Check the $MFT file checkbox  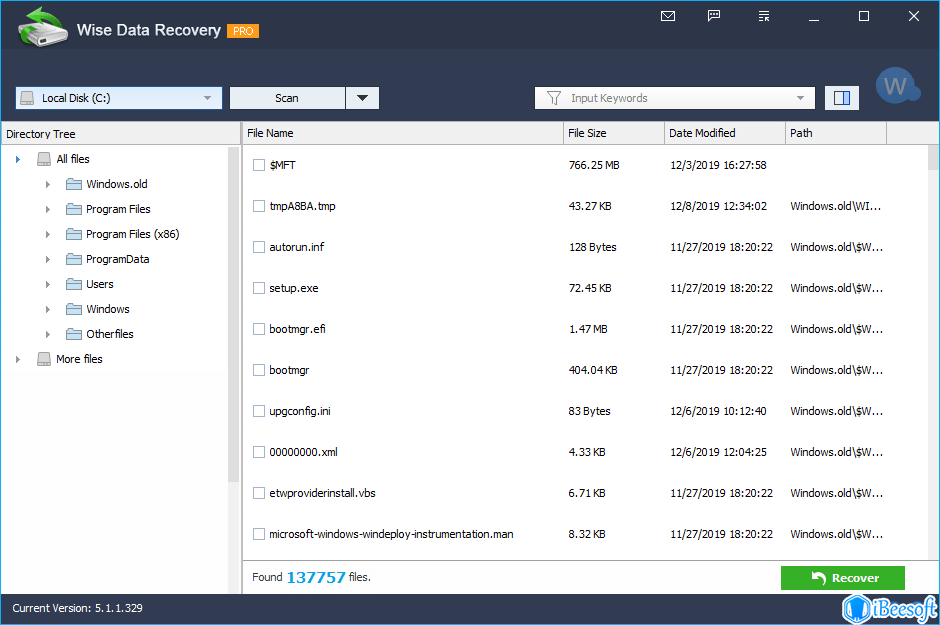pos(259,165)
